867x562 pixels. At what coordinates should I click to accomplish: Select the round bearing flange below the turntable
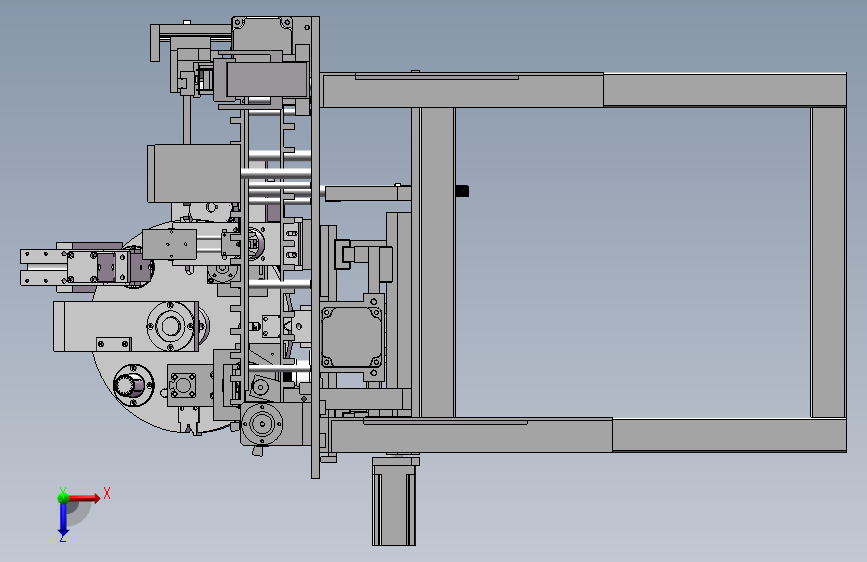tap(261, 424)
